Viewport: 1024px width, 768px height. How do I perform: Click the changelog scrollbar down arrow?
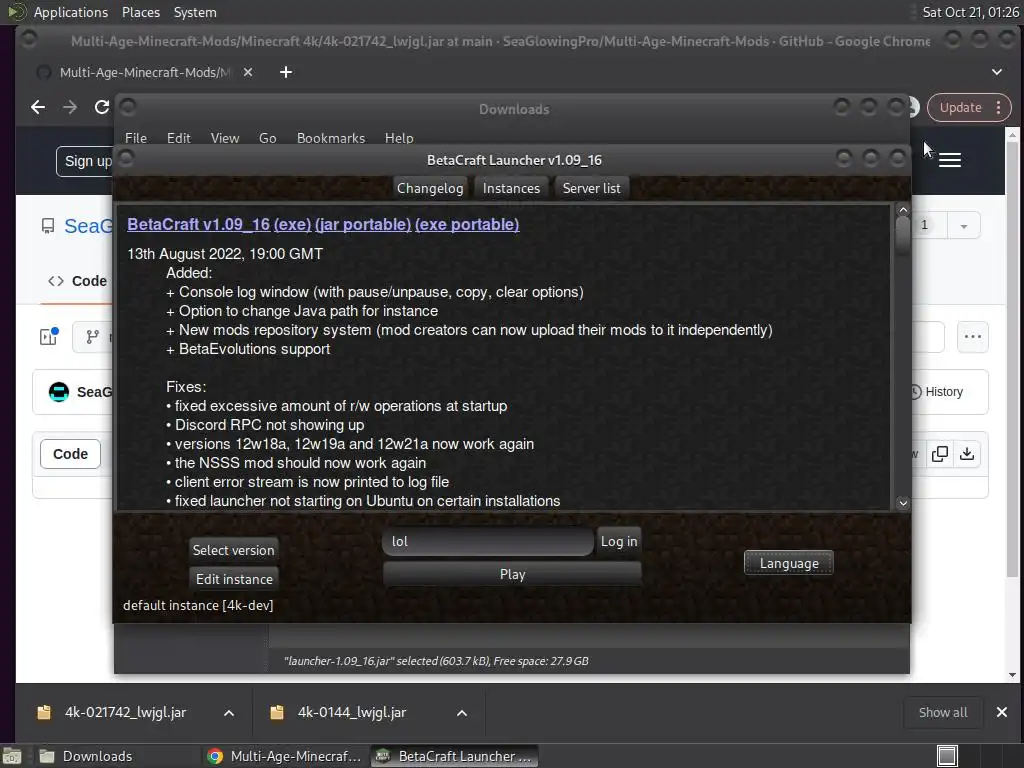[903, 503]
